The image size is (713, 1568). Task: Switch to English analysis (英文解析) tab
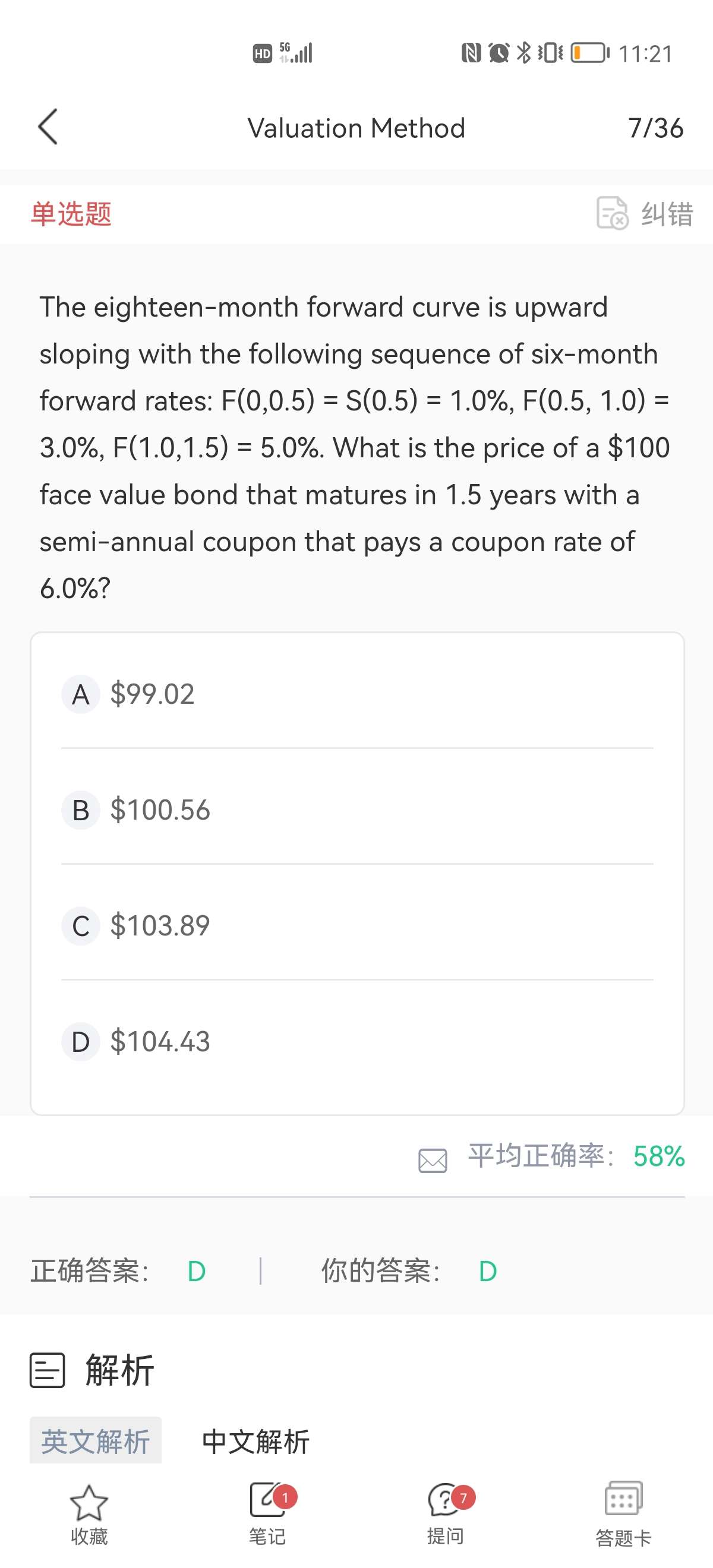click(96, 1441)
